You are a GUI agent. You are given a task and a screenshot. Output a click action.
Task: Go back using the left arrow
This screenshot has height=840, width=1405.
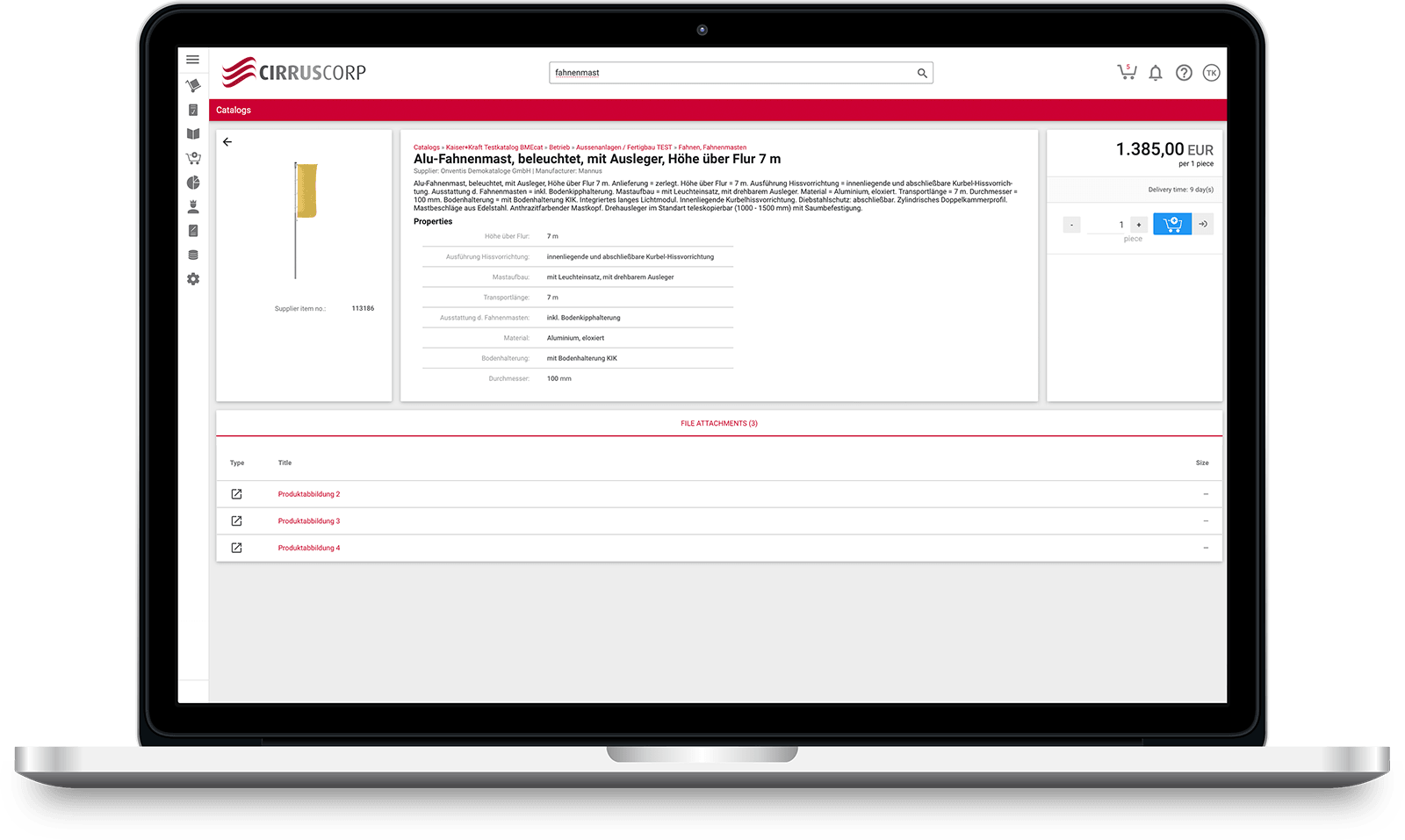coord(227,142)
